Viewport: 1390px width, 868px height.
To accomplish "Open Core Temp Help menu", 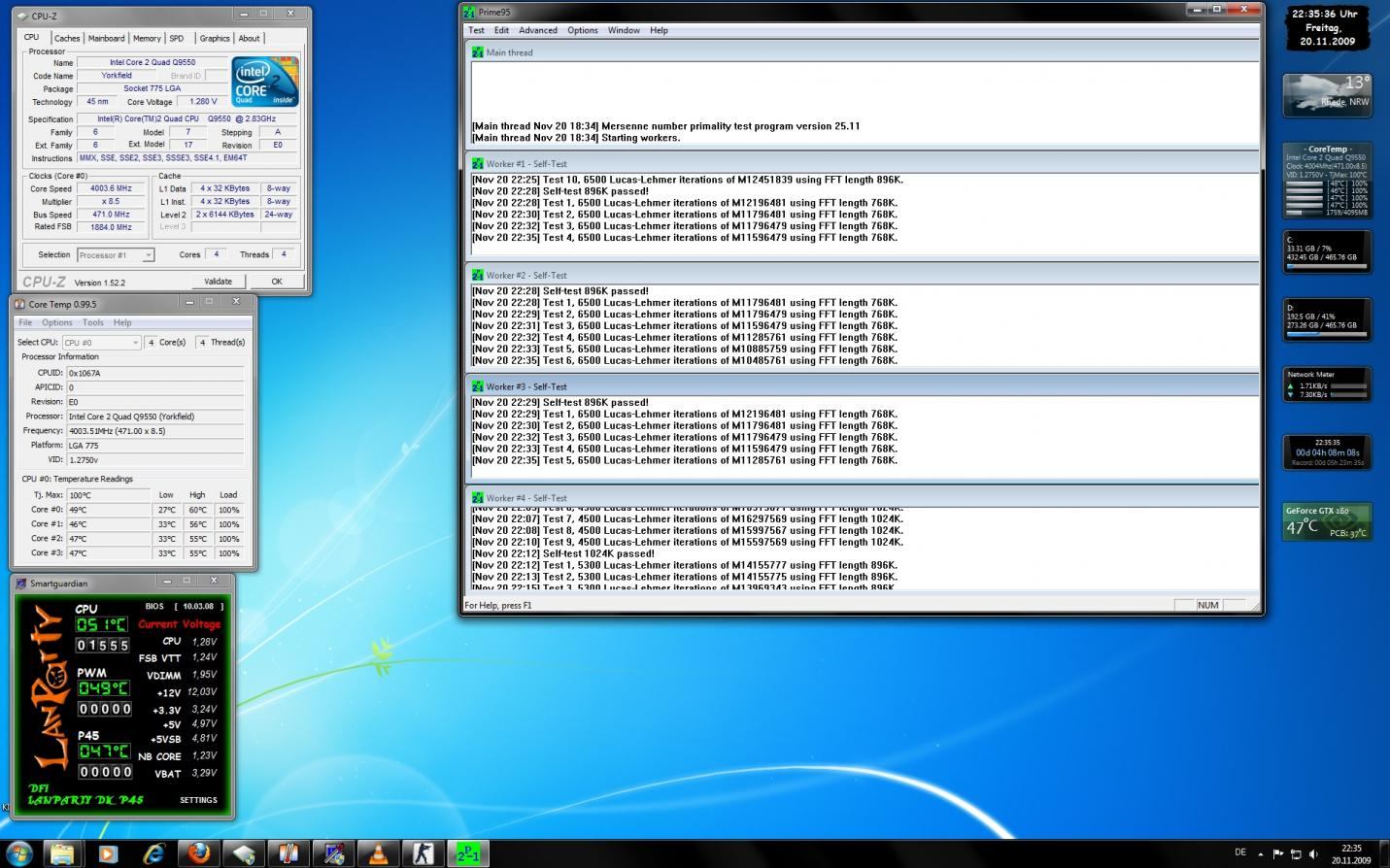I will (x=122, y=322).
